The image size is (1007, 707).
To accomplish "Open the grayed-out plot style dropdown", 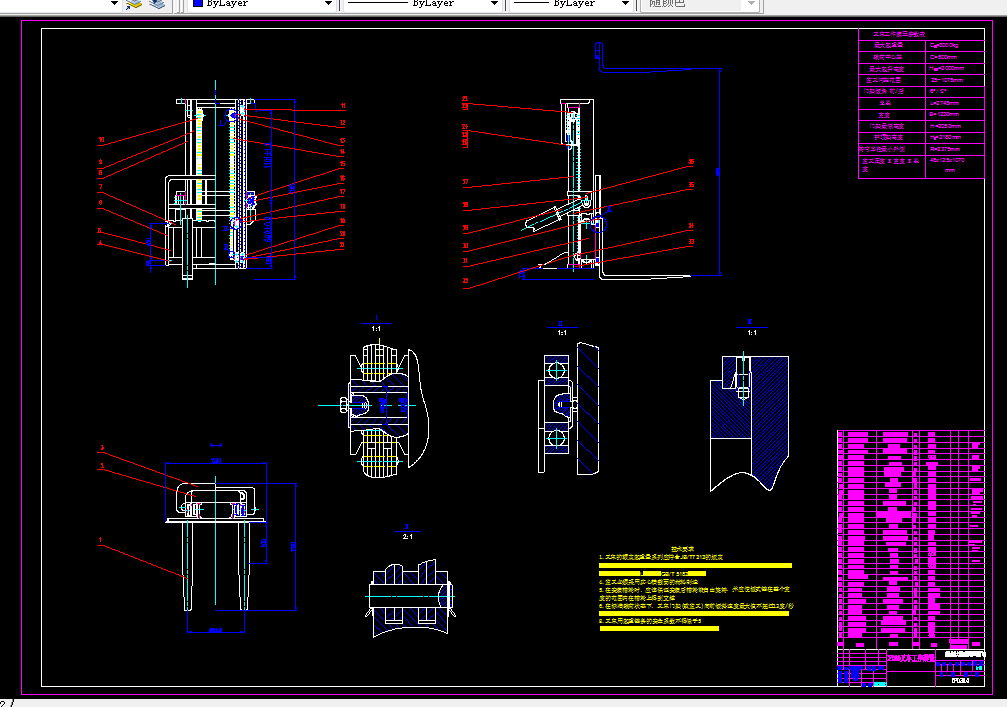I will coord(751,4).
